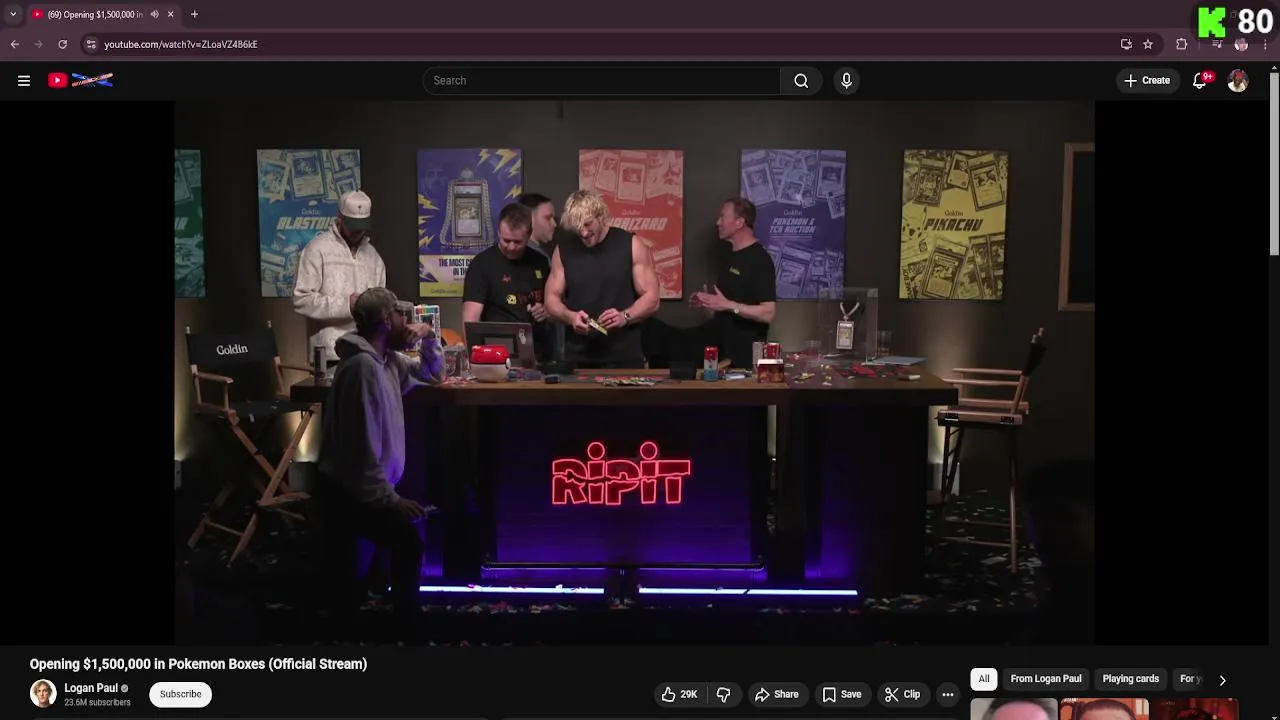1280x720 pixels.
Task: Install app icon in the address bar
Action: 1126,44
